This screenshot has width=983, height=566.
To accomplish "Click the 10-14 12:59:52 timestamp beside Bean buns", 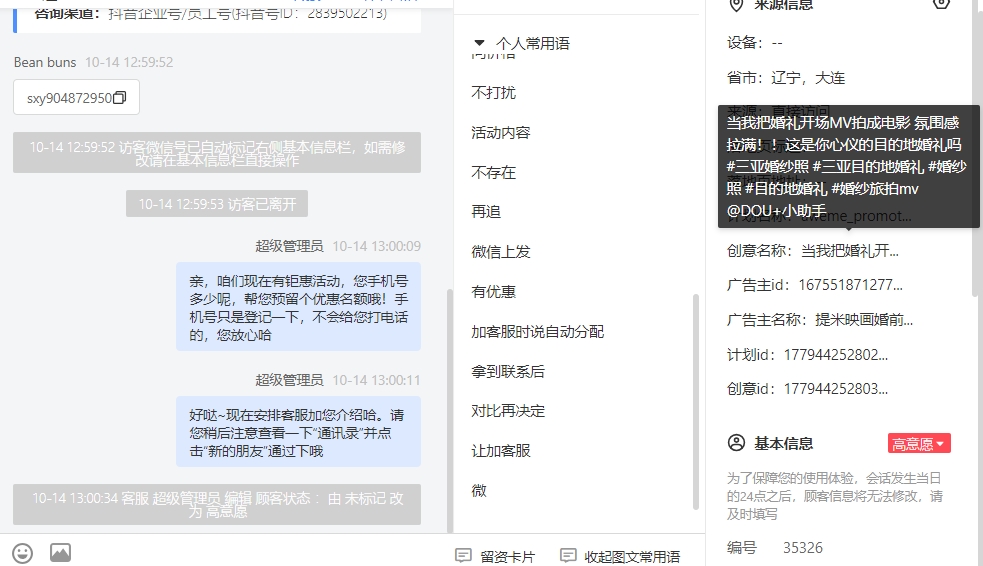I will [129, 62].
